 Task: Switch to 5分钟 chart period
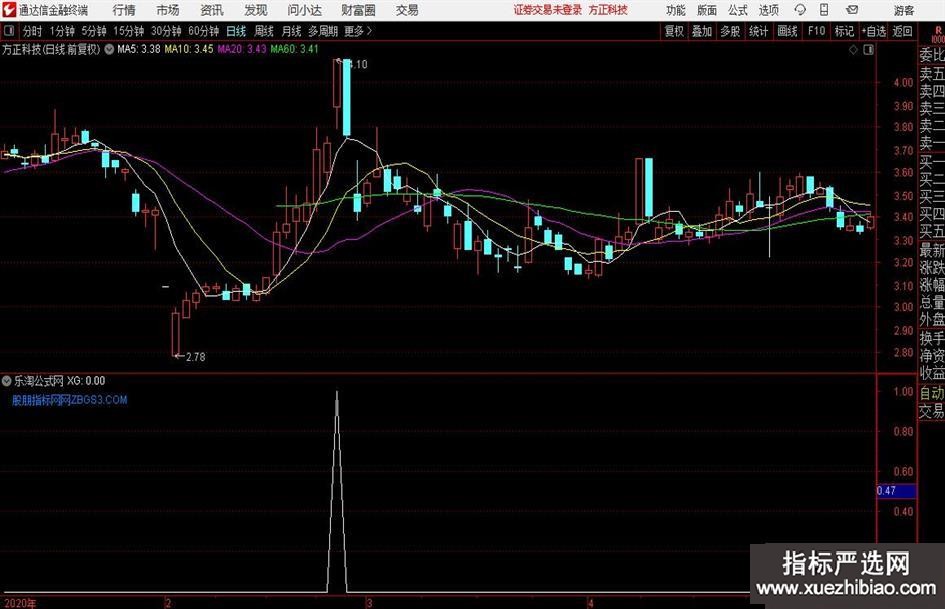point(94,31)
